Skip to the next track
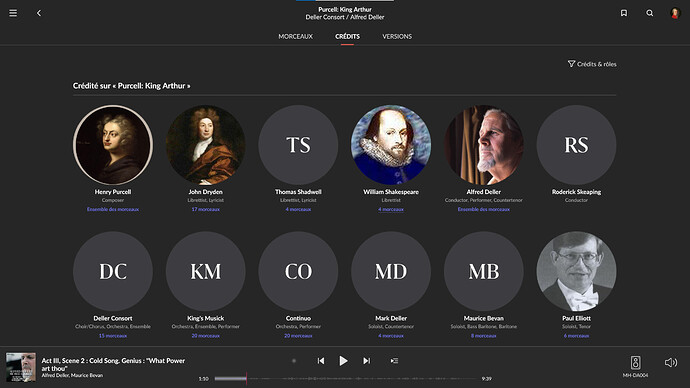The width and height of the screenshot is (690, 388). pyautogui.click(x=367, y=361)
